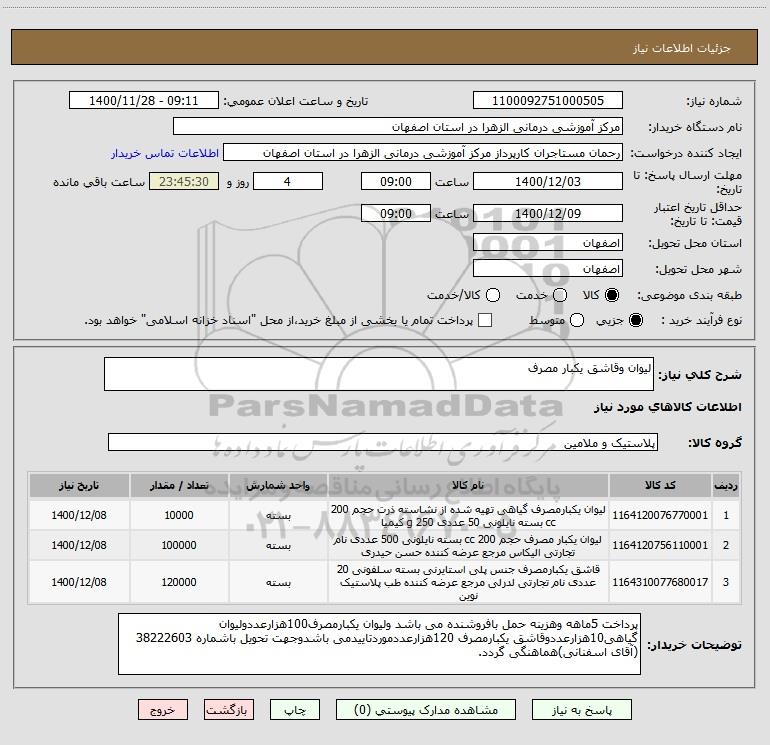The width and height of the screenshot is (770, 745).
Task: Open اطلاعات تماس خریدار link
Action: [165, 153]
